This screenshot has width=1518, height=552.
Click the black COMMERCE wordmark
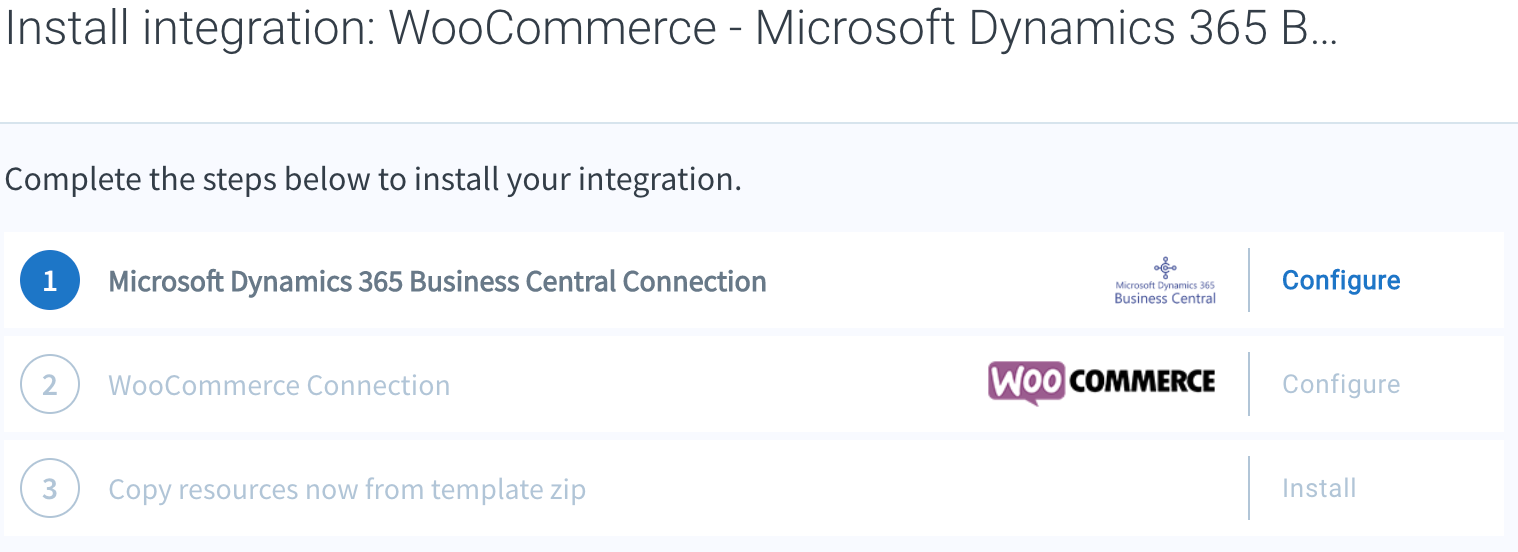pos(1142,381)
